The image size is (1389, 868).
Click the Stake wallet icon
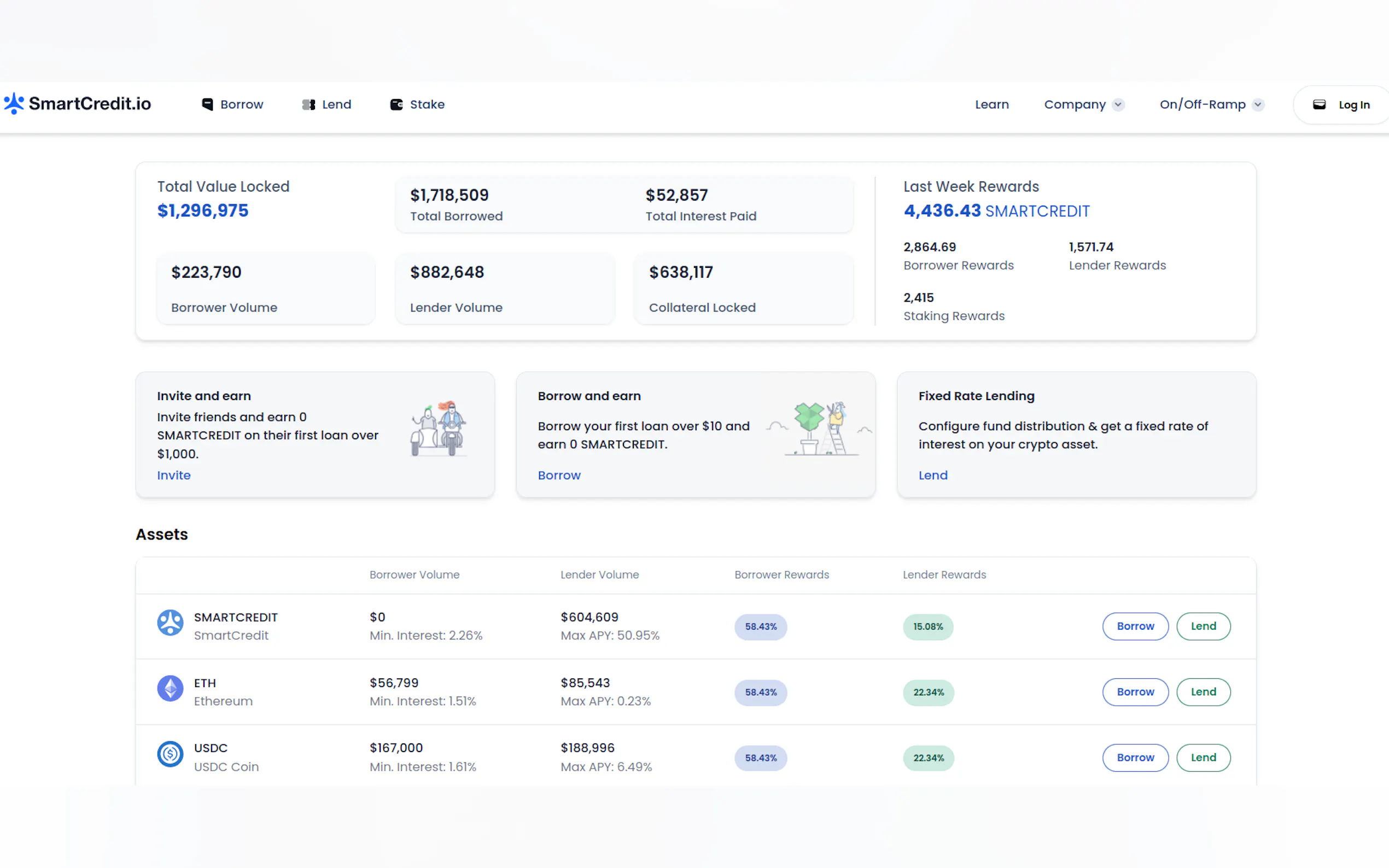pyautogui.click(x=396, y=104)
